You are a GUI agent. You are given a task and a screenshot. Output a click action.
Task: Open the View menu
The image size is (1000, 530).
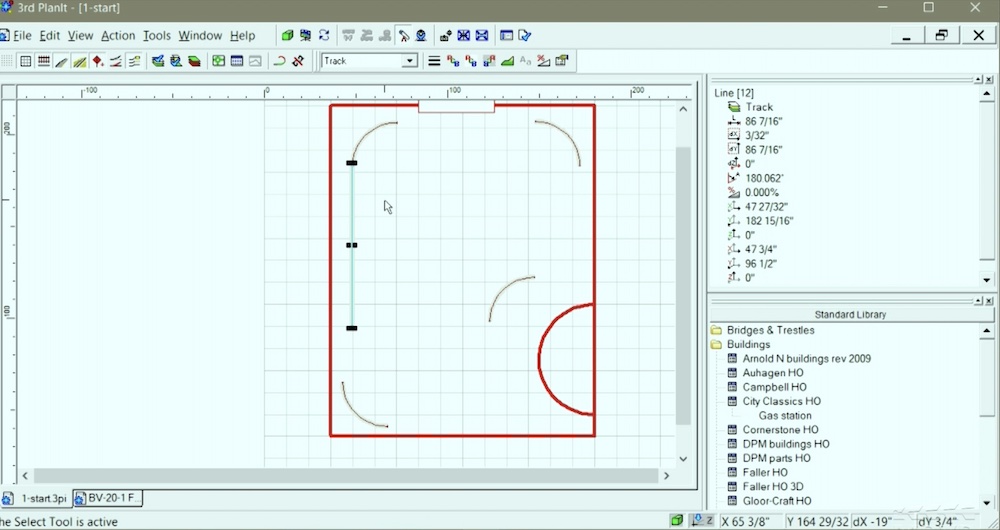[x=80, y=36]
